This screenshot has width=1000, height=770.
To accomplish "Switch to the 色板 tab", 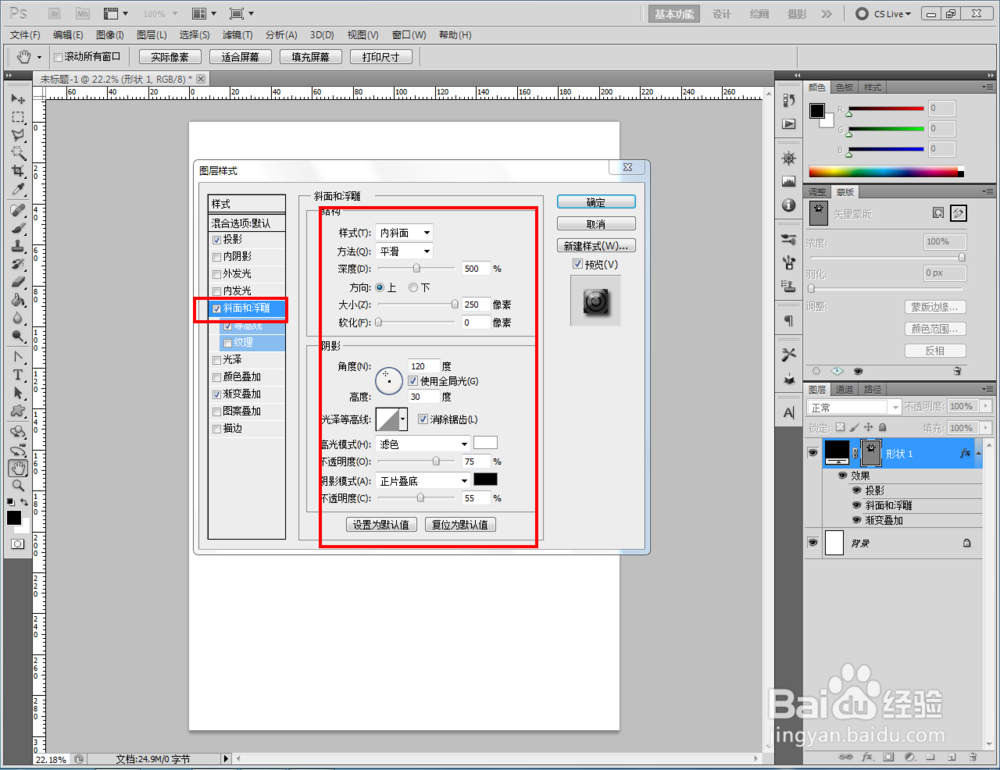I will (844, 87).
